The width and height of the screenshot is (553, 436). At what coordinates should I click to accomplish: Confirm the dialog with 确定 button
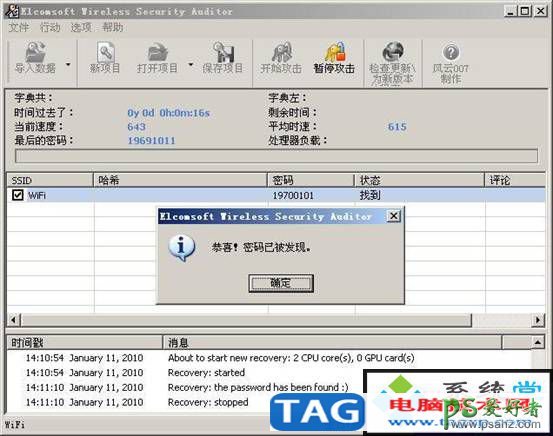(281, 283)
